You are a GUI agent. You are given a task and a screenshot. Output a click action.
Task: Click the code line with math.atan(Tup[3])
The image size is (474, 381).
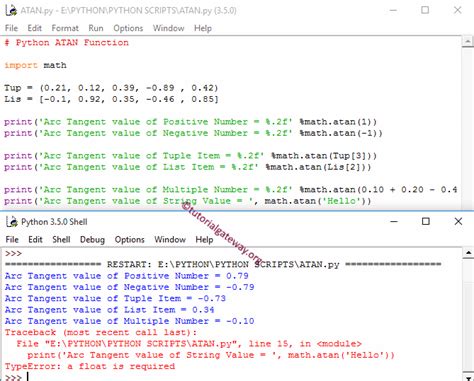[190, 156]
